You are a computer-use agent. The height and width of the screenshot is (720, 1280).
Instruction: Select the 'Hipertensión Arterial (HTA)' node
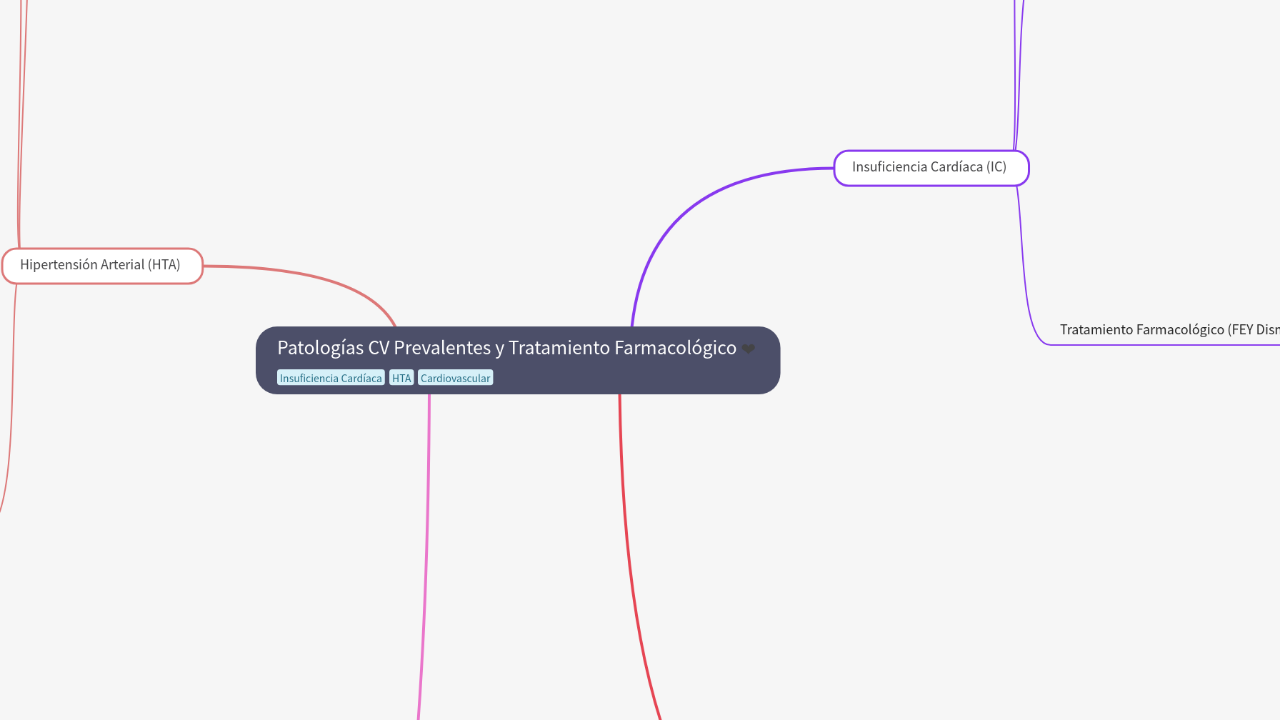(x=102, y=265)
